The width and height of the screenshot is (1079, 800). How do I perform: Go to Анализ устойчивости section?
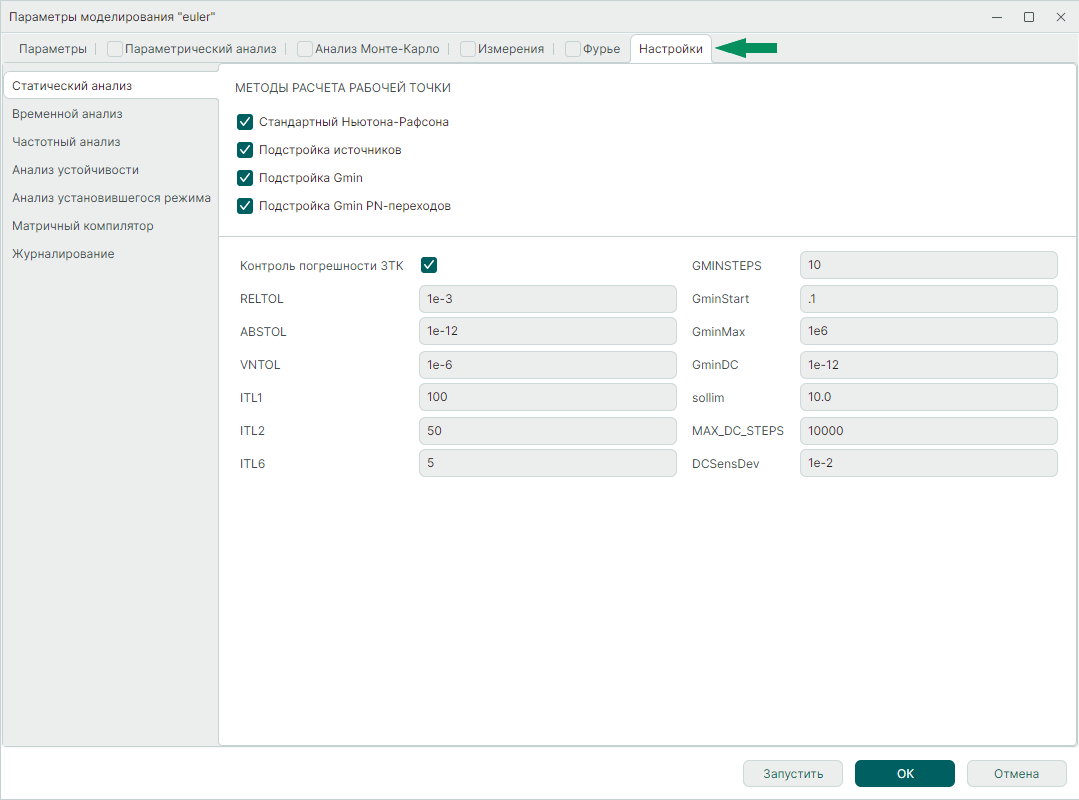(x=75, y=170)
